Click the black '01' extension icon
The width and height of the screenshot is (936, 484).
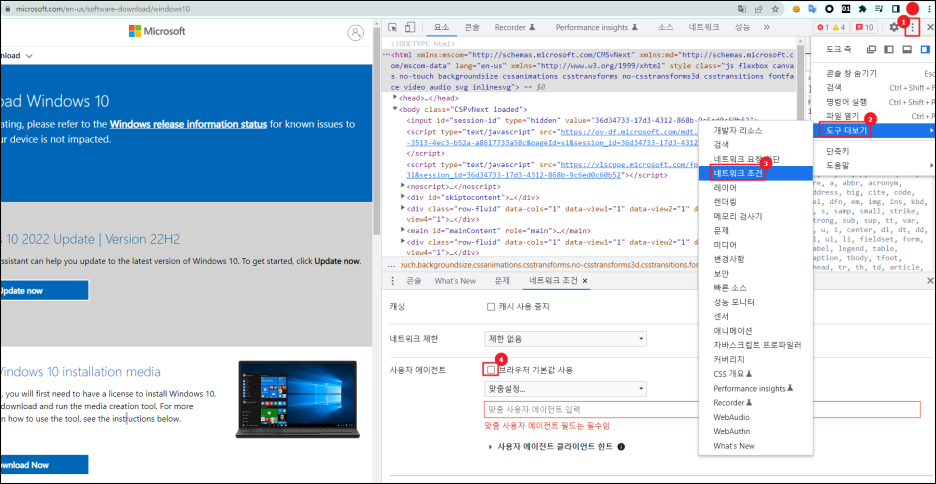(846, 9)
